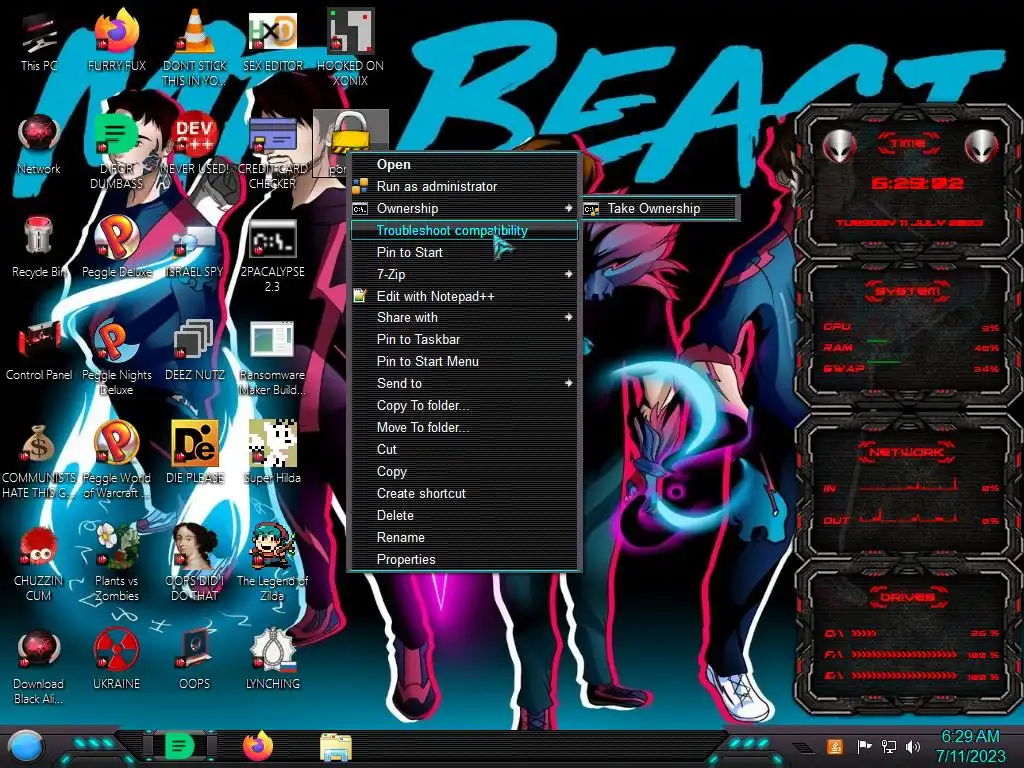Select the green DI FOR DUMBASS icon
Screen dimensions: 1024x768
(116, 151)
